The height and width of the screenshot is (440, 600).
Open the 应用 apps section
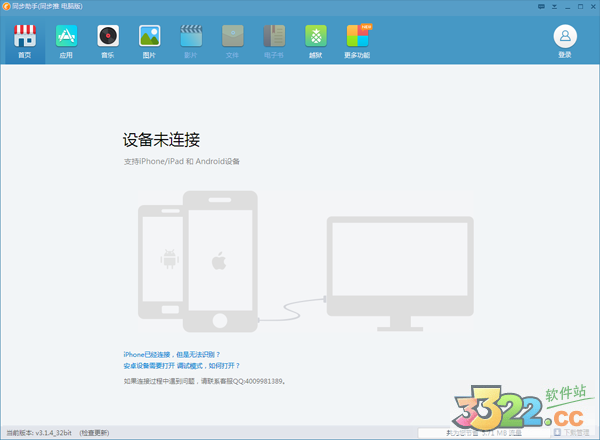(x=67, y=42)
